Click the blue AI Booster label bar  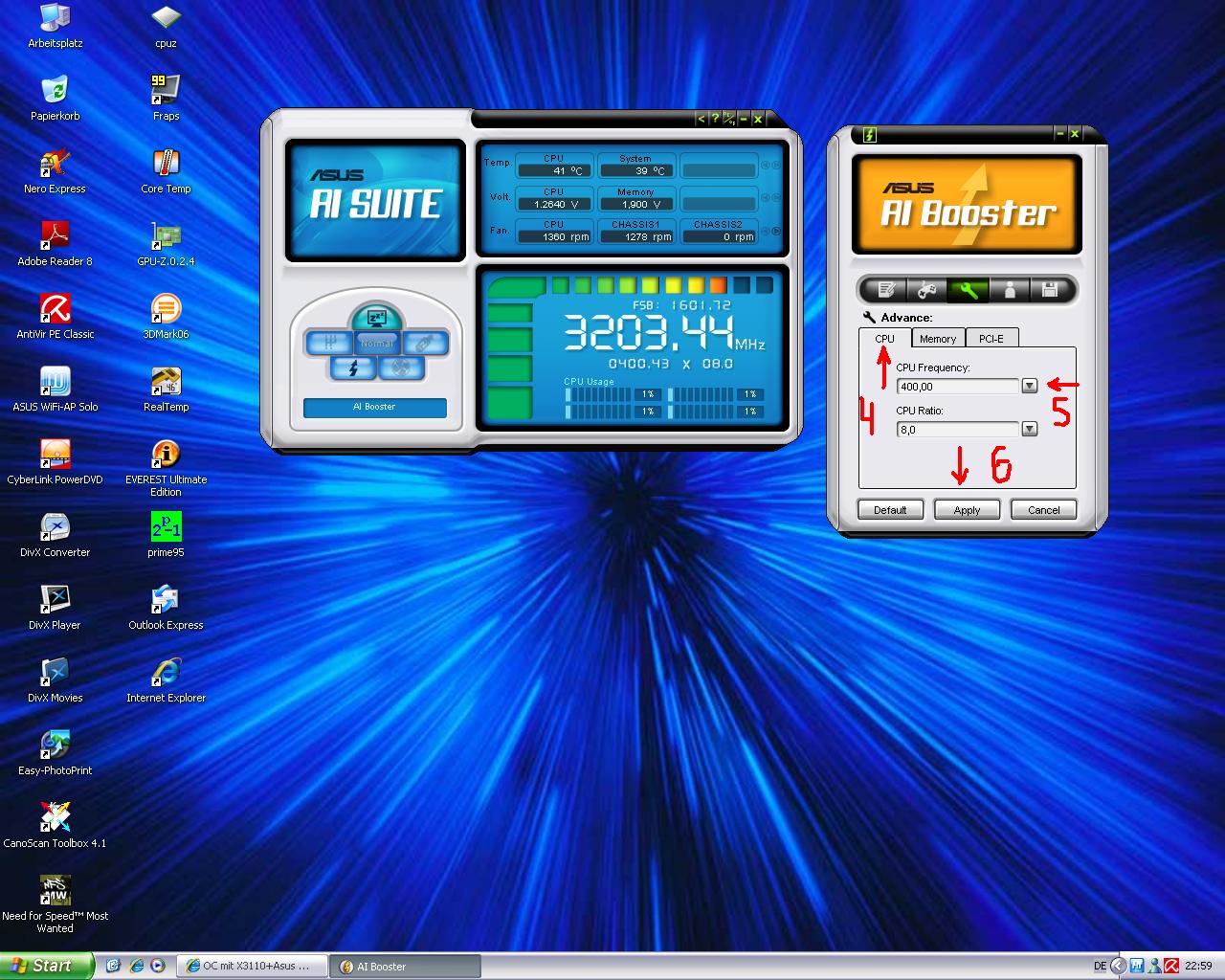click(x=375, y=408)
